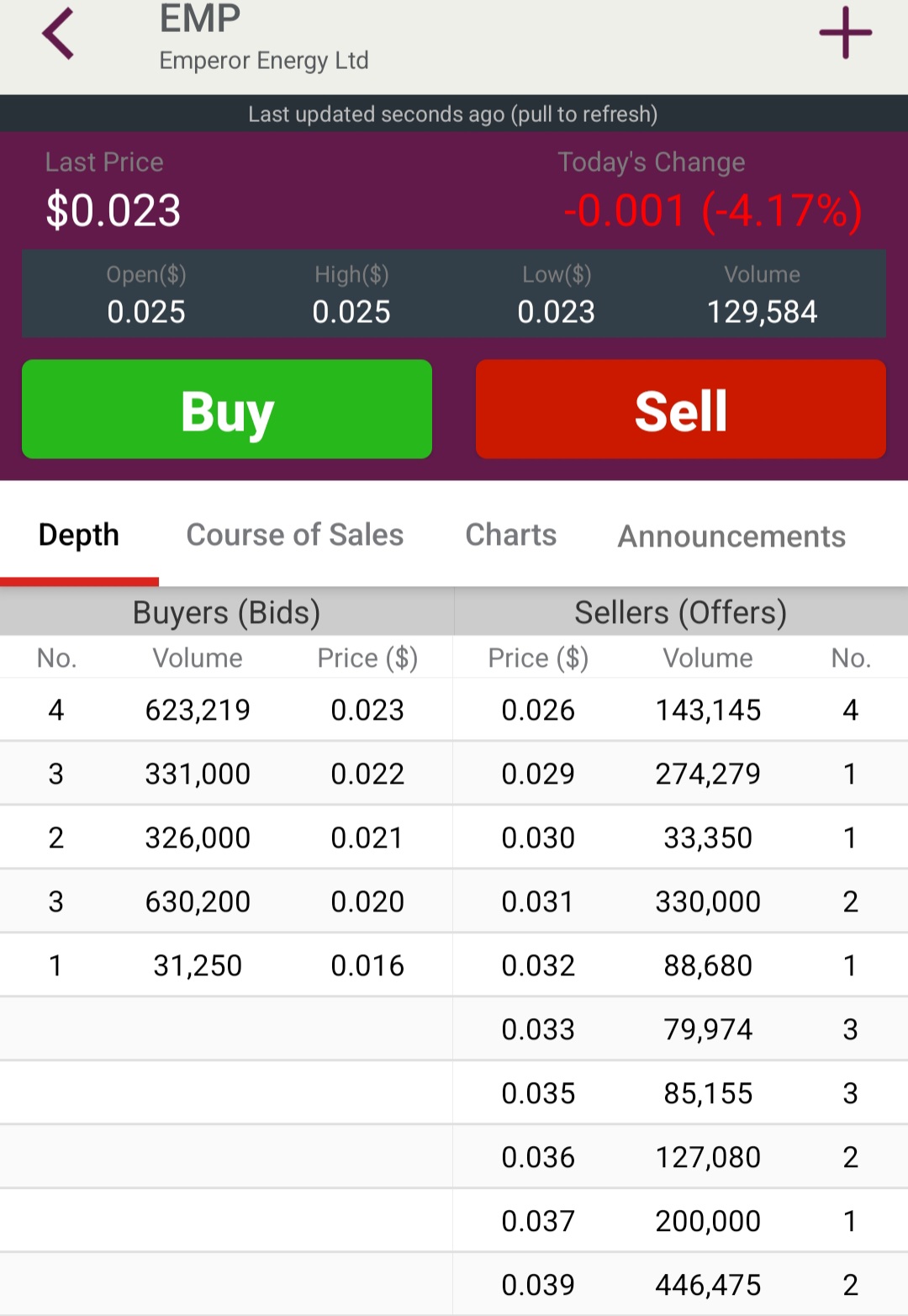Select offer price 0.032
The image size is (908, 1316).
tap(538, 966)
